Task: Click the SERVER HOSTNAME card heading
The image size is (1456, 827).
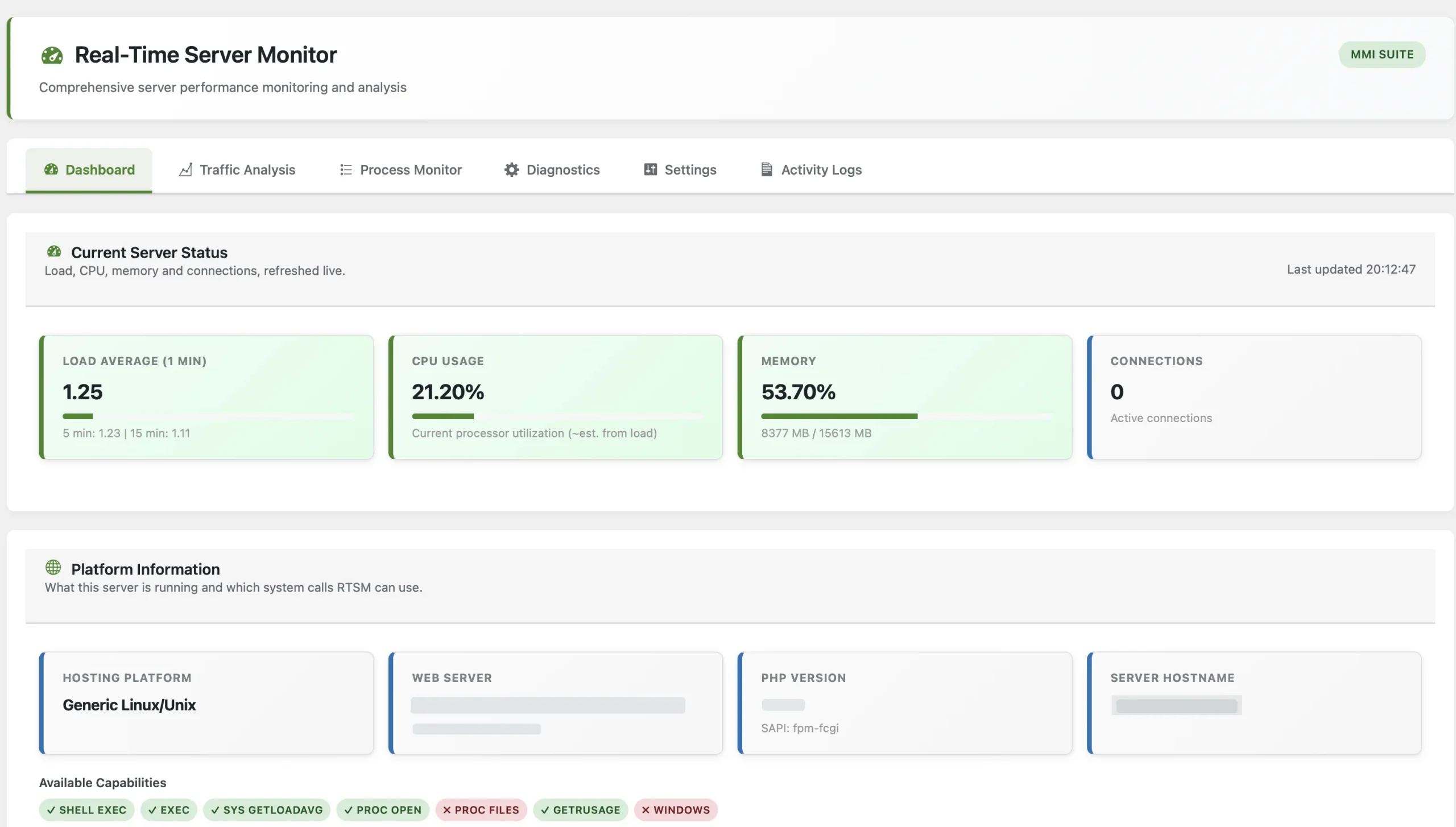Action: (1172, 678)
